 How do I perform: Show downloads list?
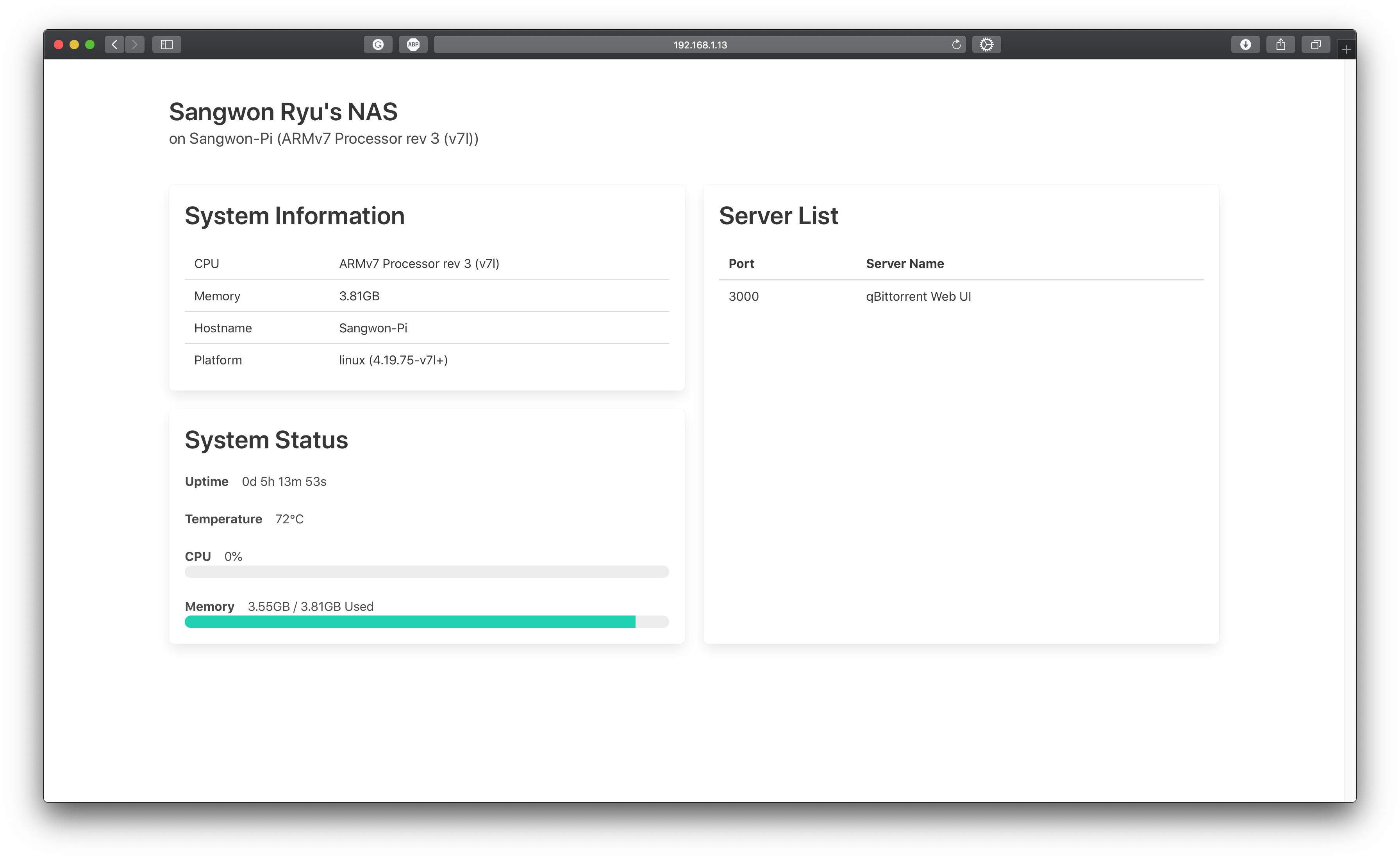tap(1245, 45)
